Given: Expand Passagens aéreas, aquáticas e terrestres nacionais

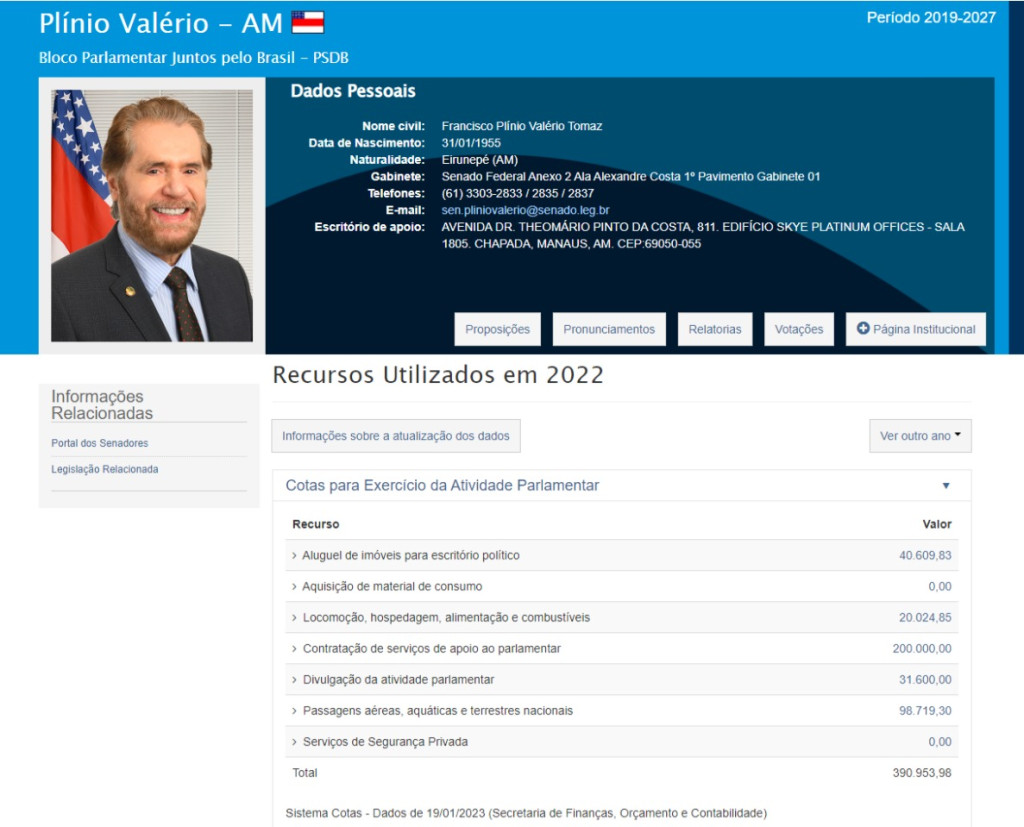Looking at the screenshot, I should 437,710.
